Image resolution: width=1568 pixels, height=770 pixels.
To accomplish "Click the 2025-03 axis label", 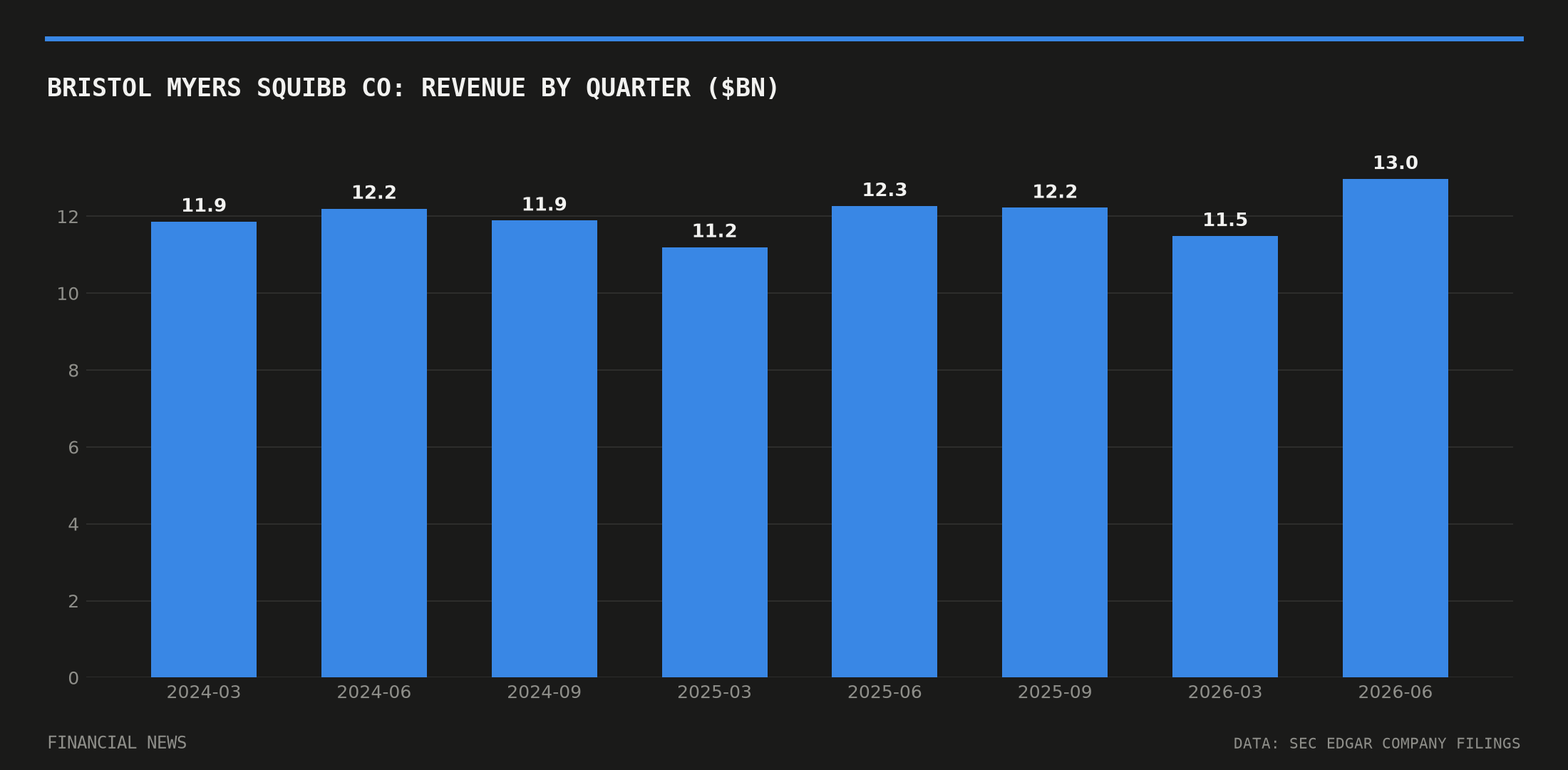I will click(x=715, y=692).
